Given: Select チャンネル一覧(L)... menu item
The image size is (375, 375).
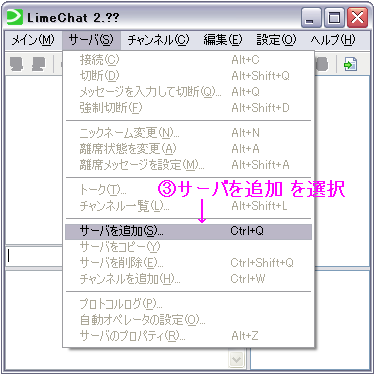Looking at the screenshot, I should click(x=188, y=206).
